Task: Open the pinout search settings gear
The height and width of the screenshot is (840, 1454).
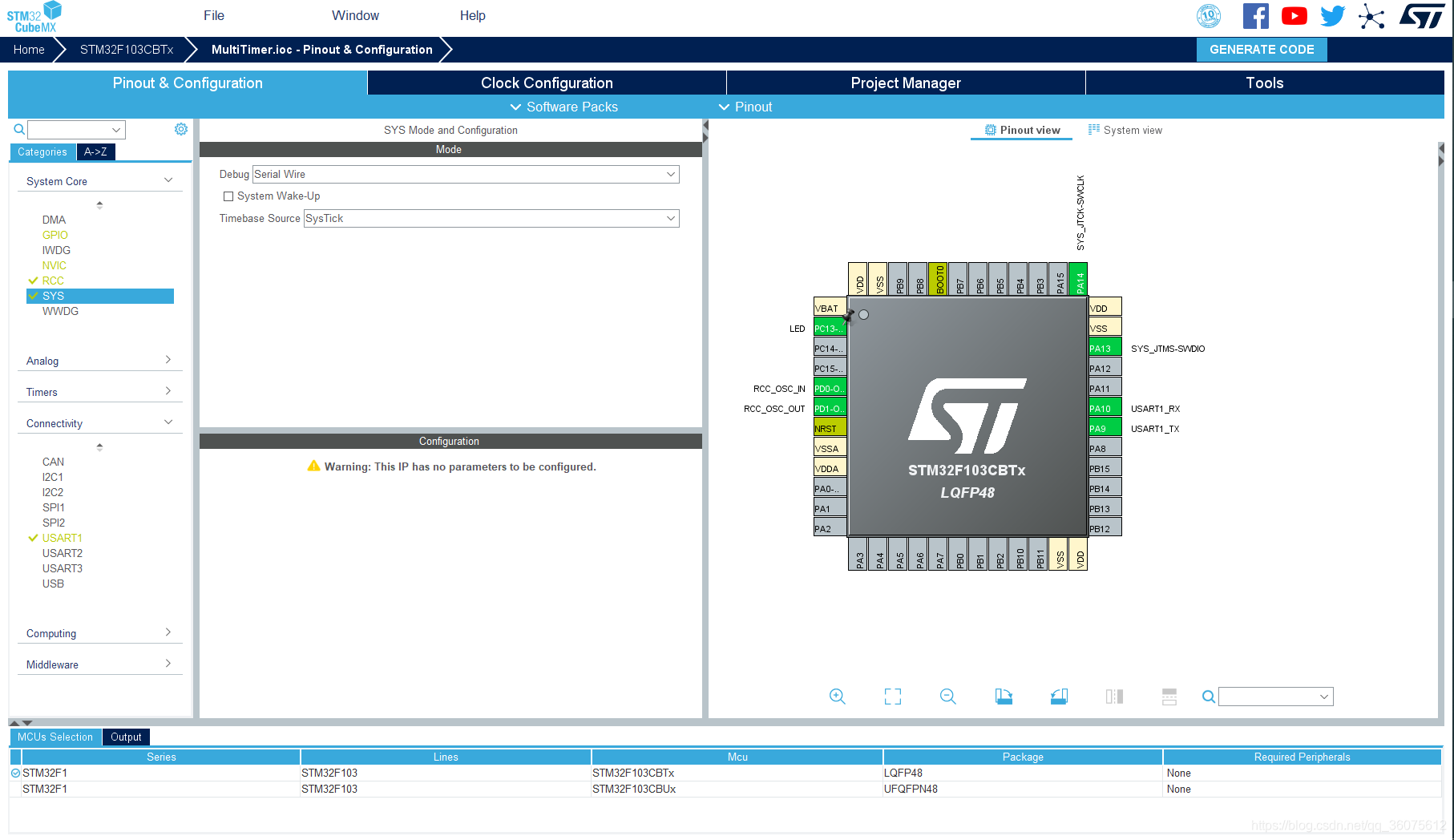Action: click(x=181, y=128)
